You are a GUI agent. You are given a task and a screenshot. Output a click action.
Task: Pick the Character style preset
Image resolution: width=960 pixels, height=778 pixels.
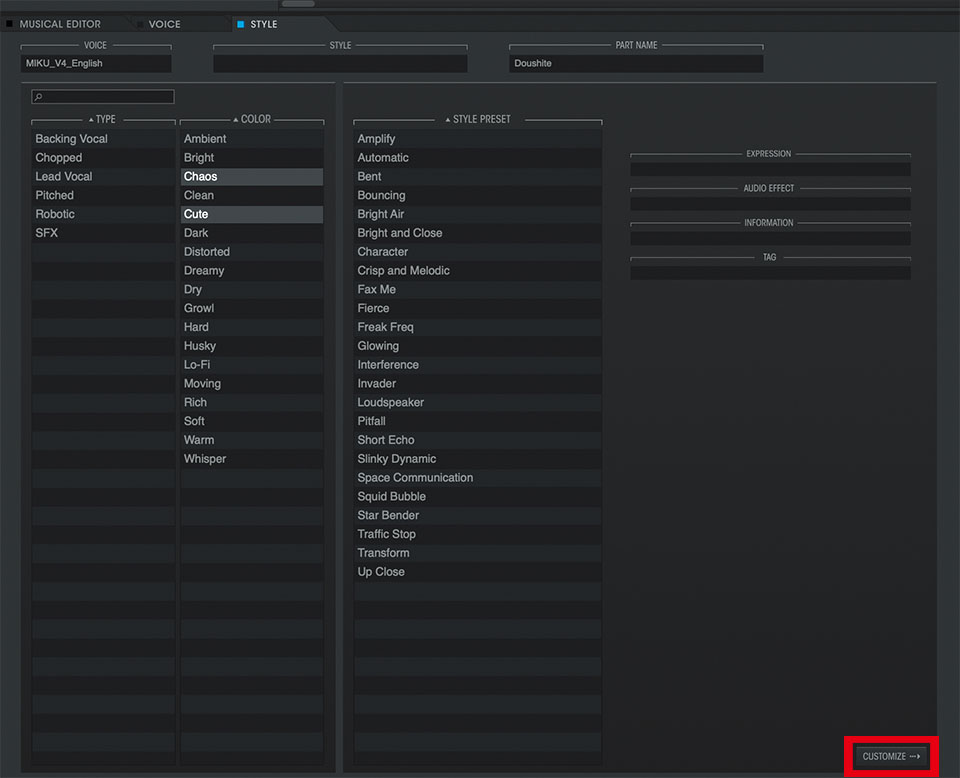coord(478,252)
